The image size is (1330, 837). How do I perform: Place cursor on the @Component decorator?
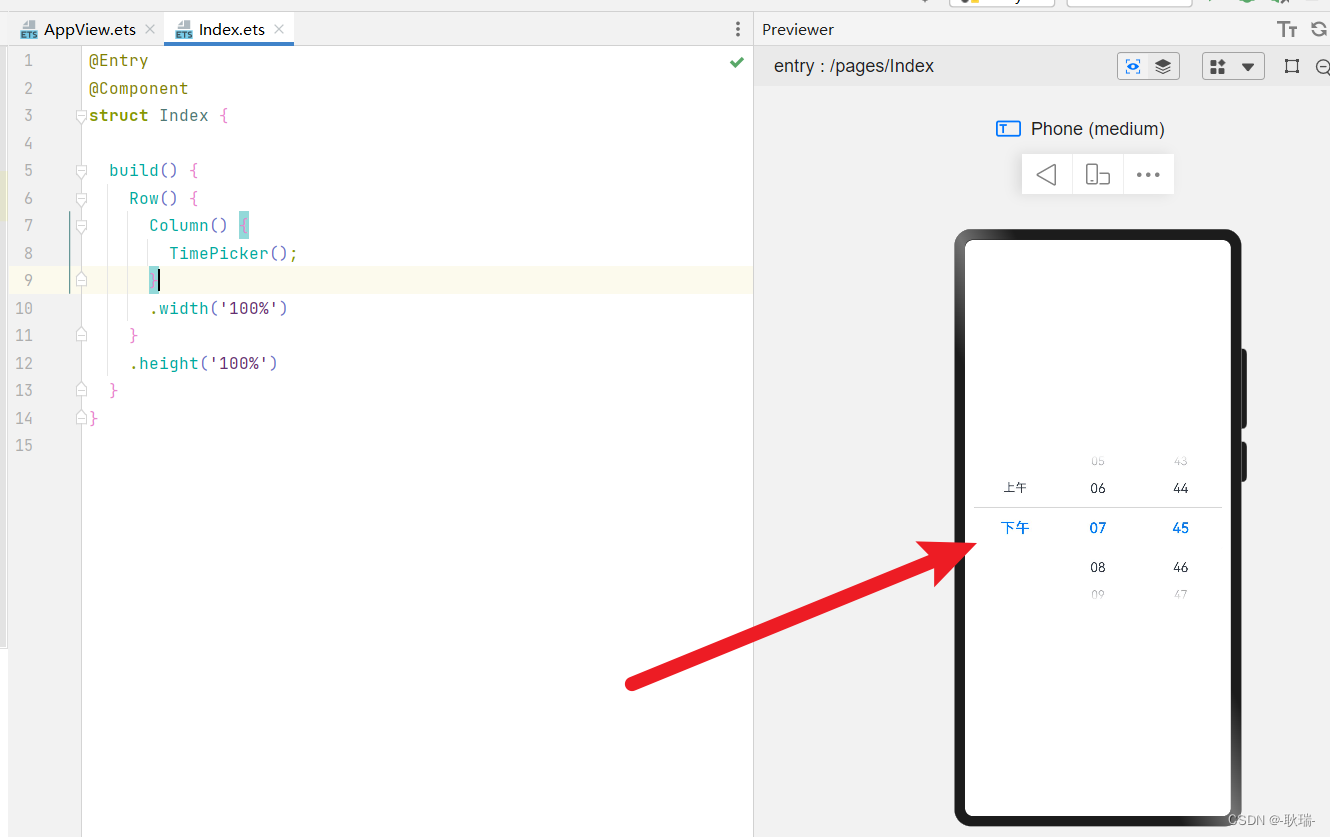point(138,88)
